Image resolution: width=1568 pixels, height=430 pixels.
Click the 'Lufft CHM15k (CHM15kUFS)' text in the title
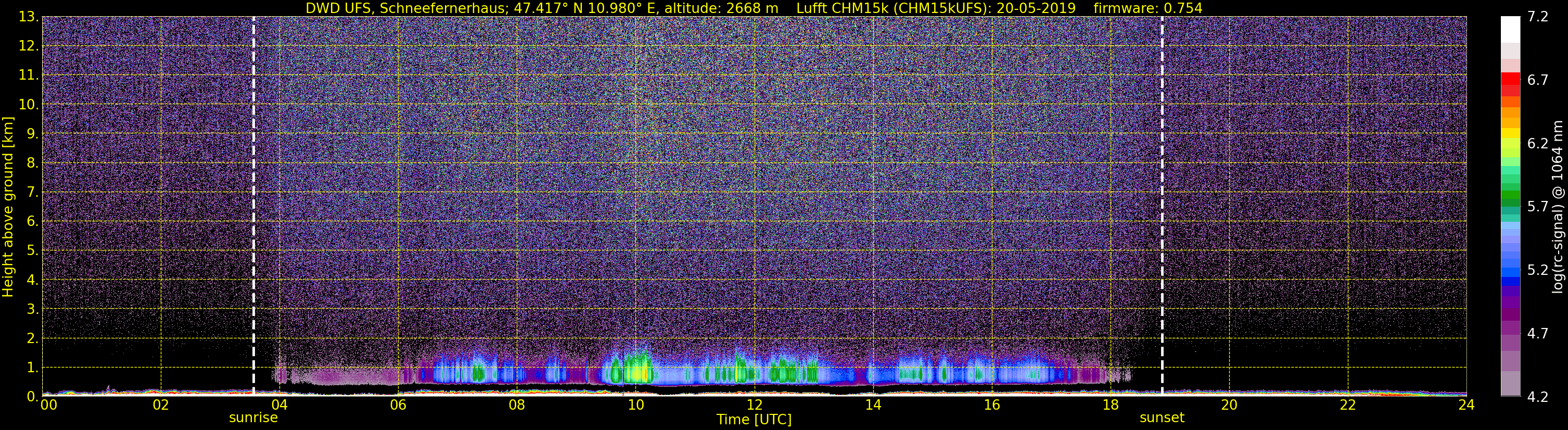click(x=893, y=8)
